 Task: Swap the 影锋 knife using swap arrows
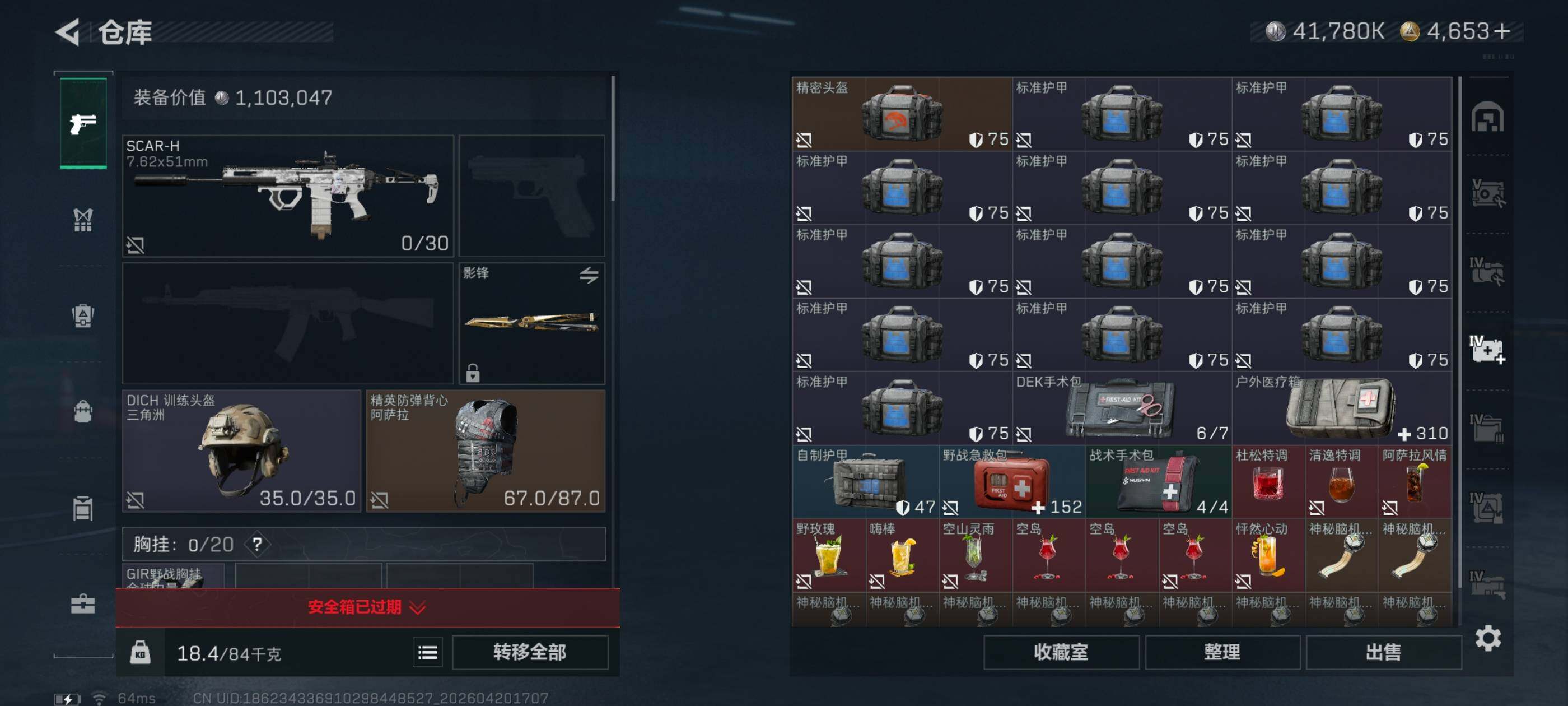[589, 275]
